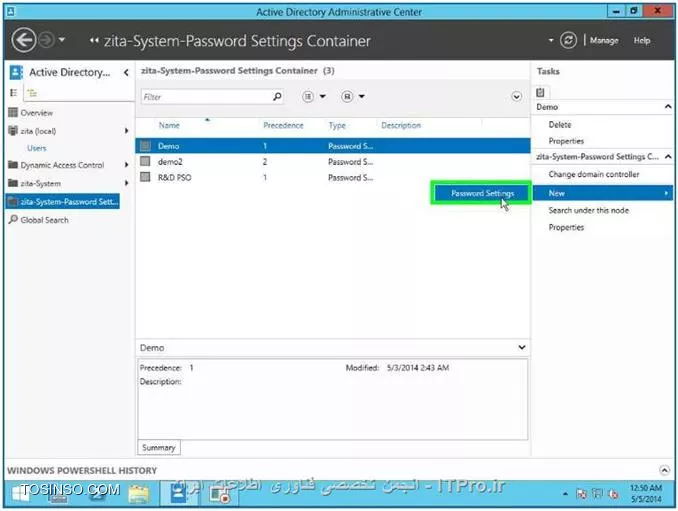
Task: Open Properties under container tasks
Action: [x=566, y=227]
